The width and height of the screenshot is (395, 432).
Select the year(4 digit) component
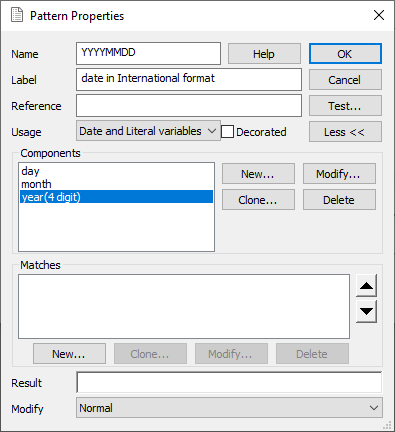pyautogui.click(x=116, y=197)
